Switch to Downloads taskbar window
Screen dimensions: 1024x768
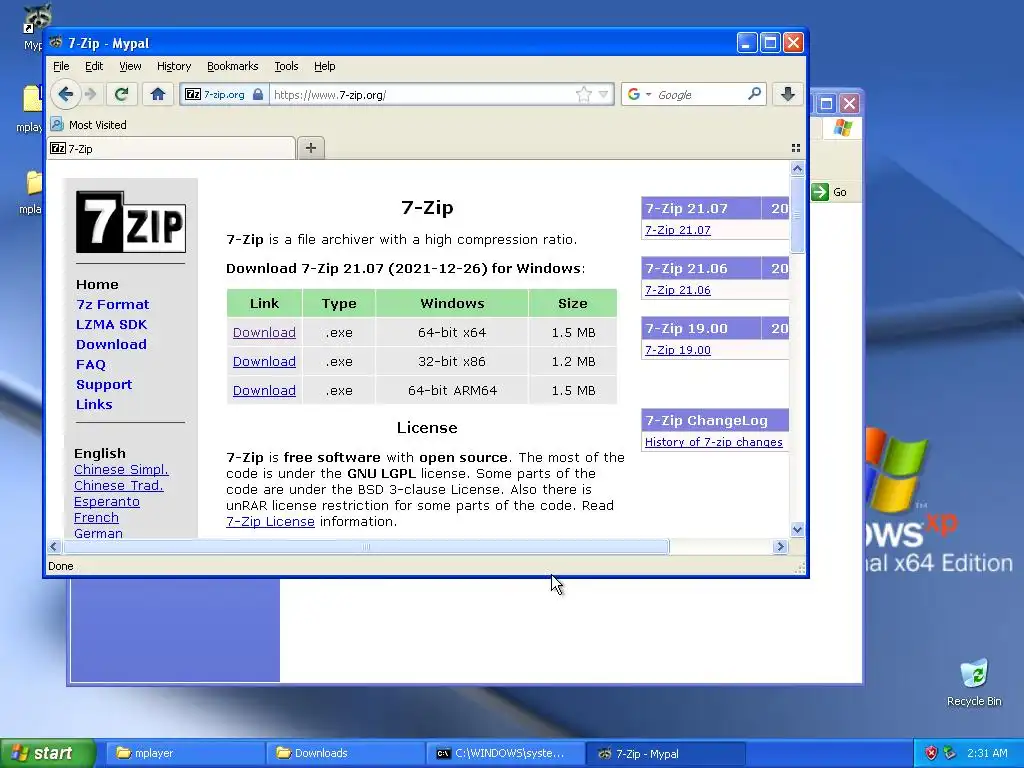pos(345,754)
